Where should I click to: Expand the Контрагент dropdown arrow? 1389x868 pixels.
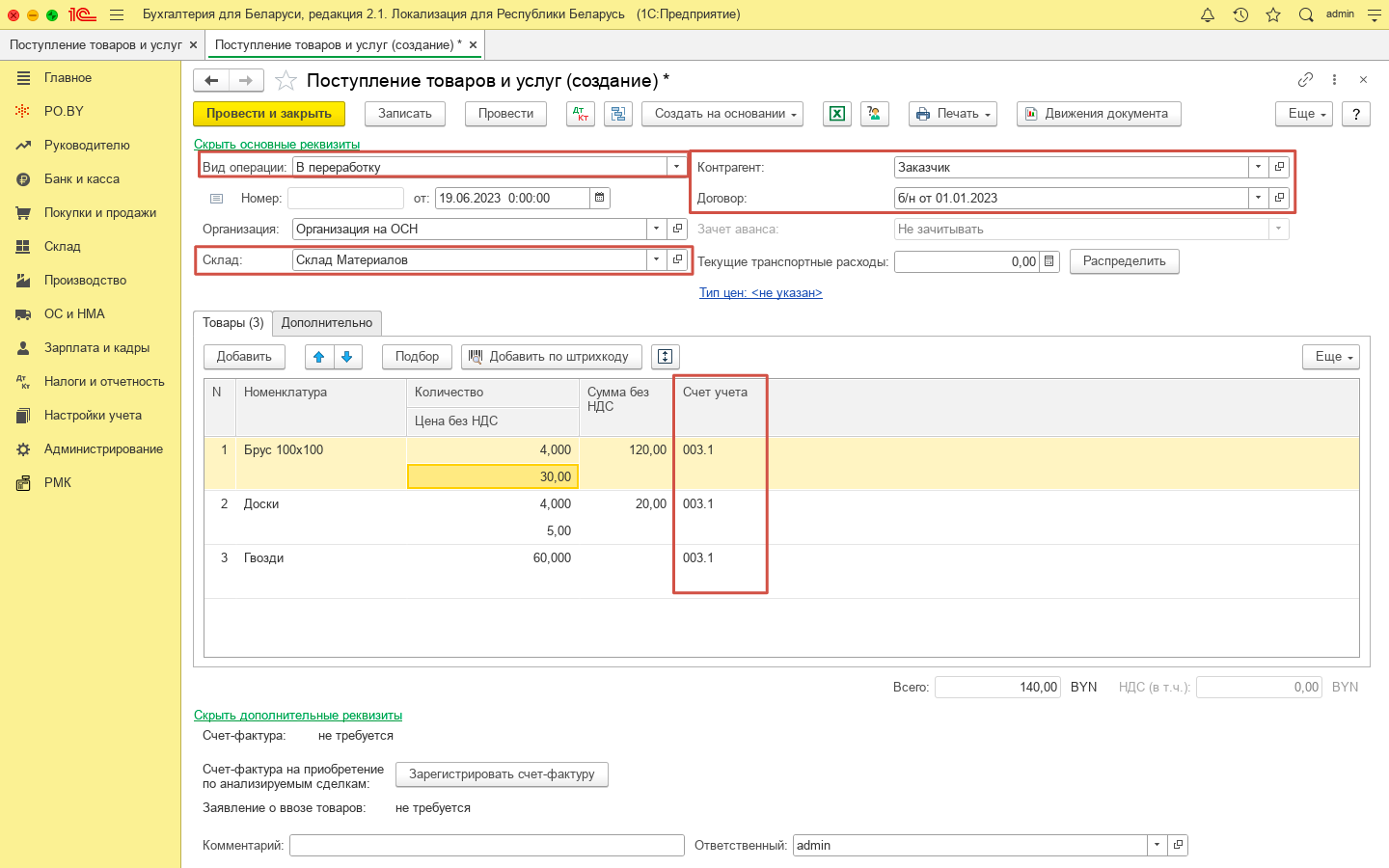click(1258, 167)
